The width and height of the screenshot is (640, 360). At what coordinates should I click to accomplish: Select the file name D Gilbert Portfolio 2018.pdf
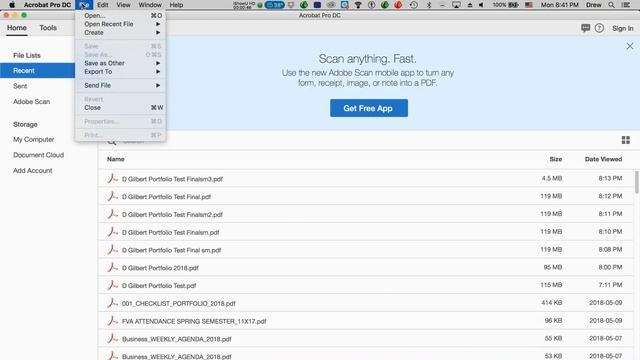160,268
